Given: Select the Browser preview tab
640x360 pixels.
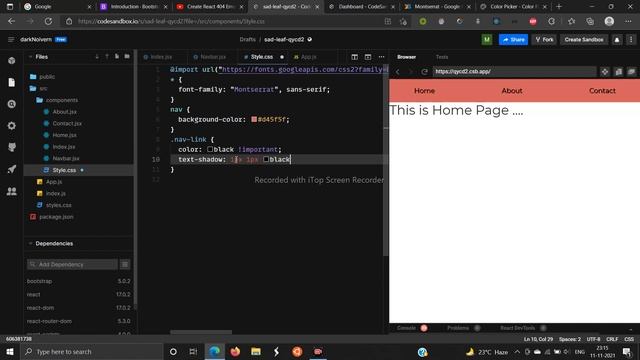Looking at the screenshot, I should (407, 57).
